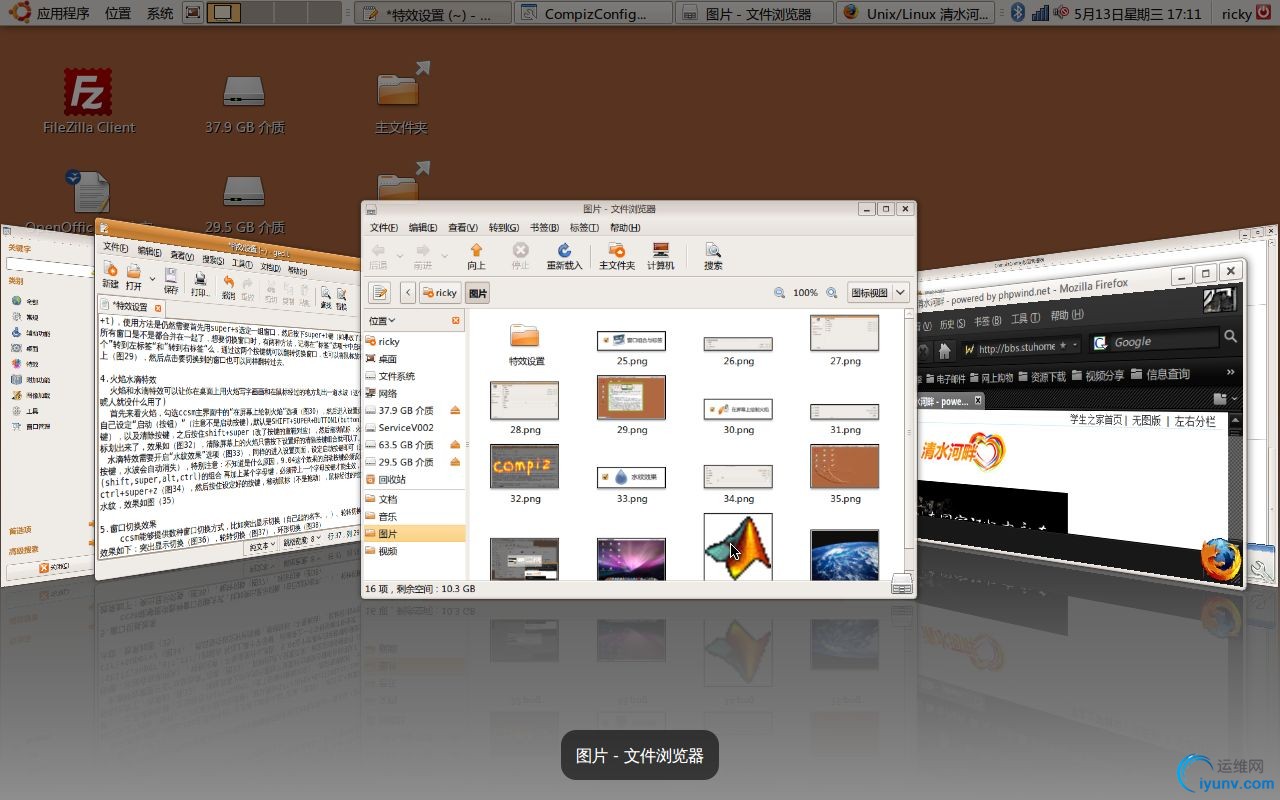Open the 特效设置 folder in file browser
Viewport: 1280px width, 800px height.
pyautogui.click(x=525, y=344)
